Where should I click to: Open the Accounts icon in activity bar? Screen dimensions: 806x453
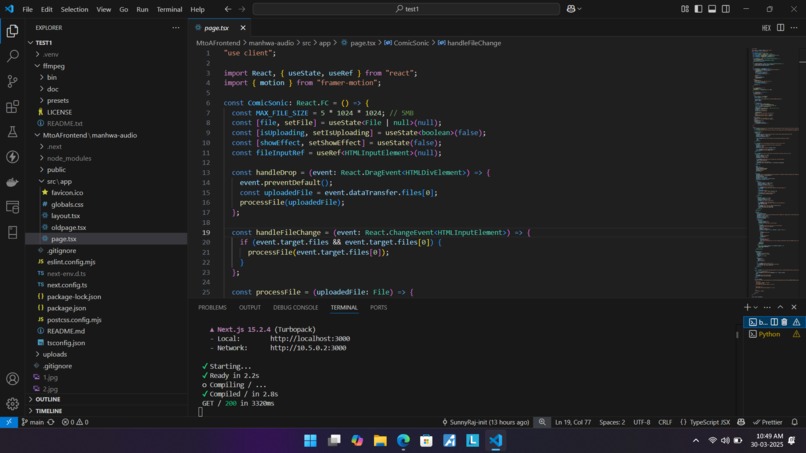point(12,379)
